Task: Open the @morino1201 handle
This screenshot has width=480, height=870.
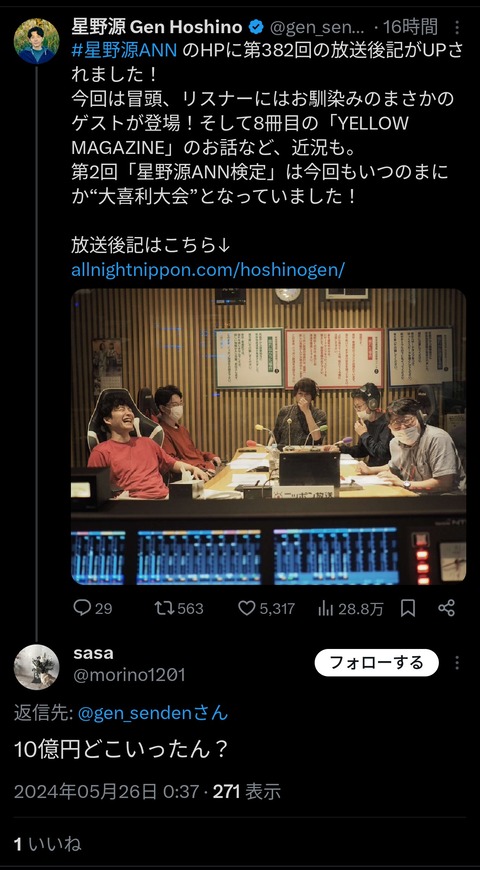Action: (129, 675)
